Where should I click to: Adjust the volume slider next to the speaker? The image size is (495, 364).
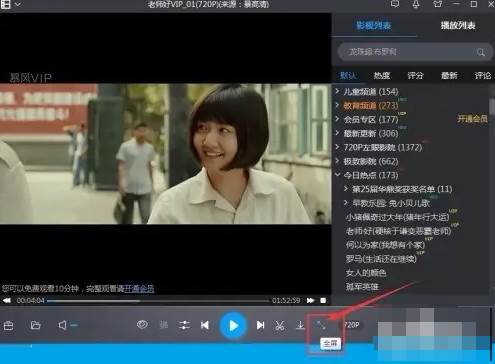[x=74, y=325]
